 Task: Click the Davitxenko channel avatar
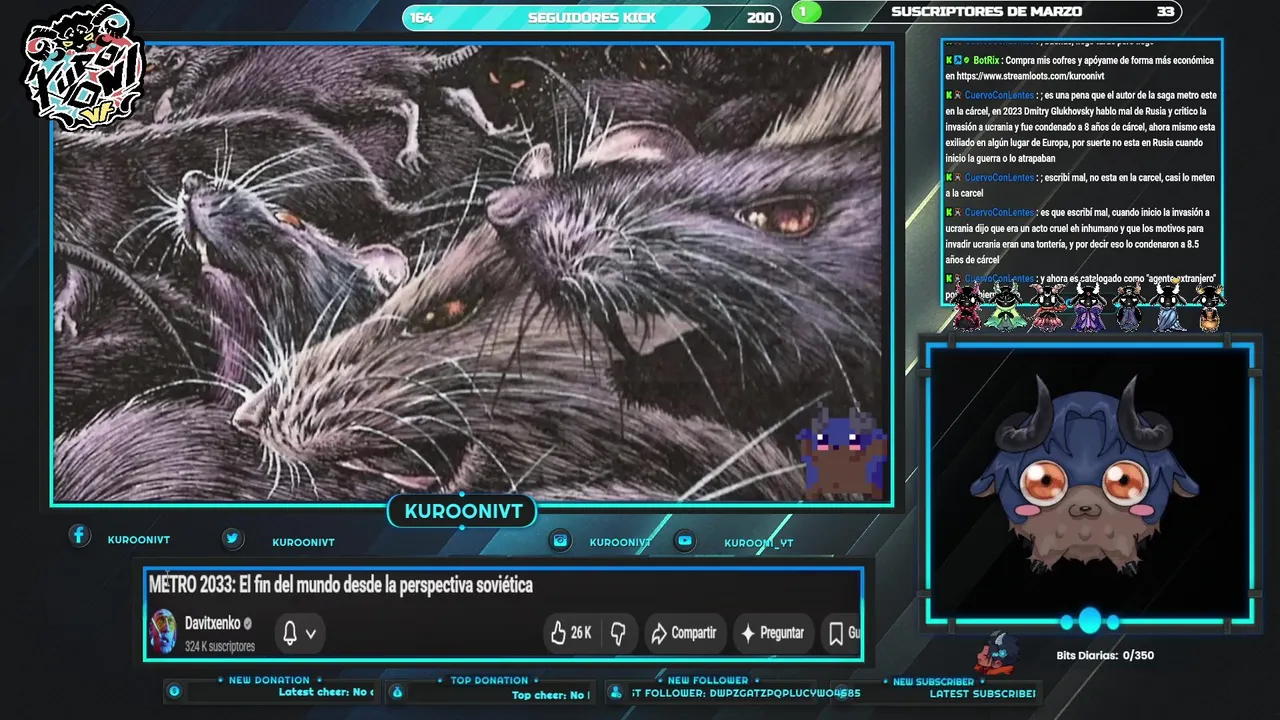click(162, 632)
